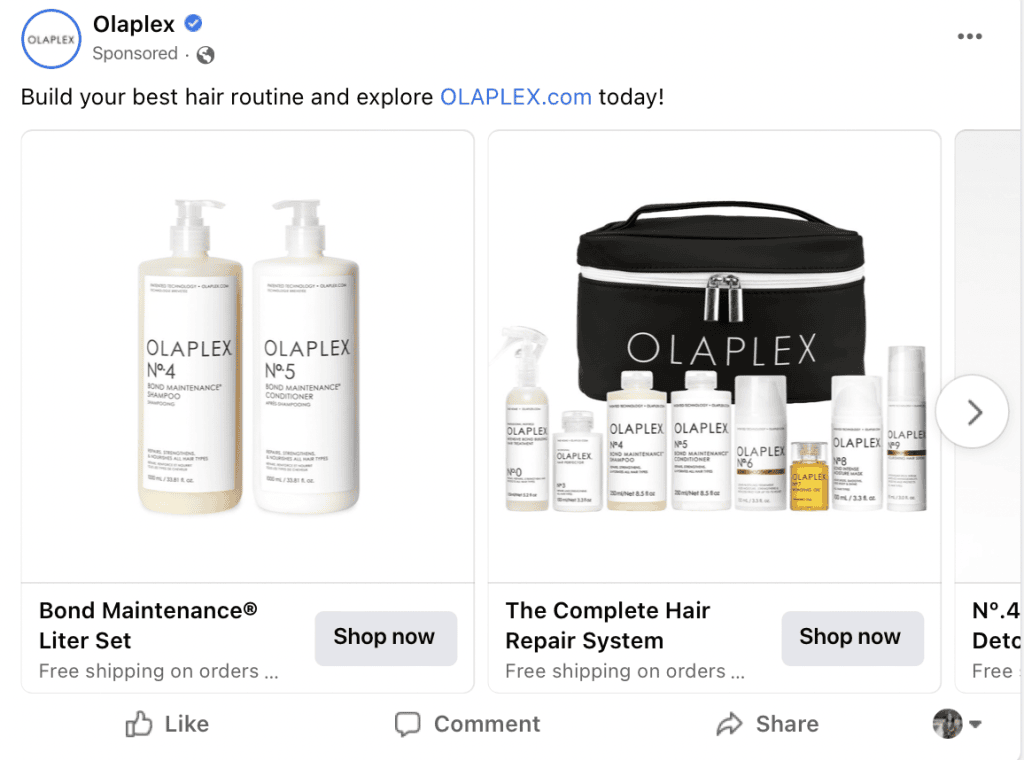Click the Bond Maintenance Liter Set title

[148, 625]
